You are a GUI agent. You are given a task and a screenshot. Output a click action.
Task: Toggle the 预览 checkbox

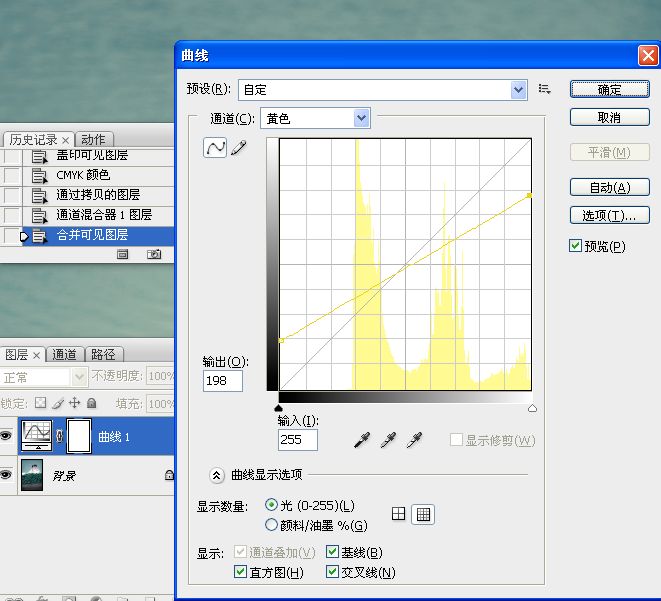(575, 246)
